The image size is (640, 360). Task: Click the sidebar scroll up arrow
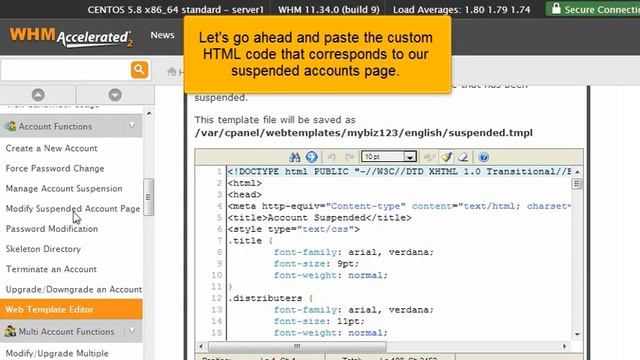pos(149,113)
